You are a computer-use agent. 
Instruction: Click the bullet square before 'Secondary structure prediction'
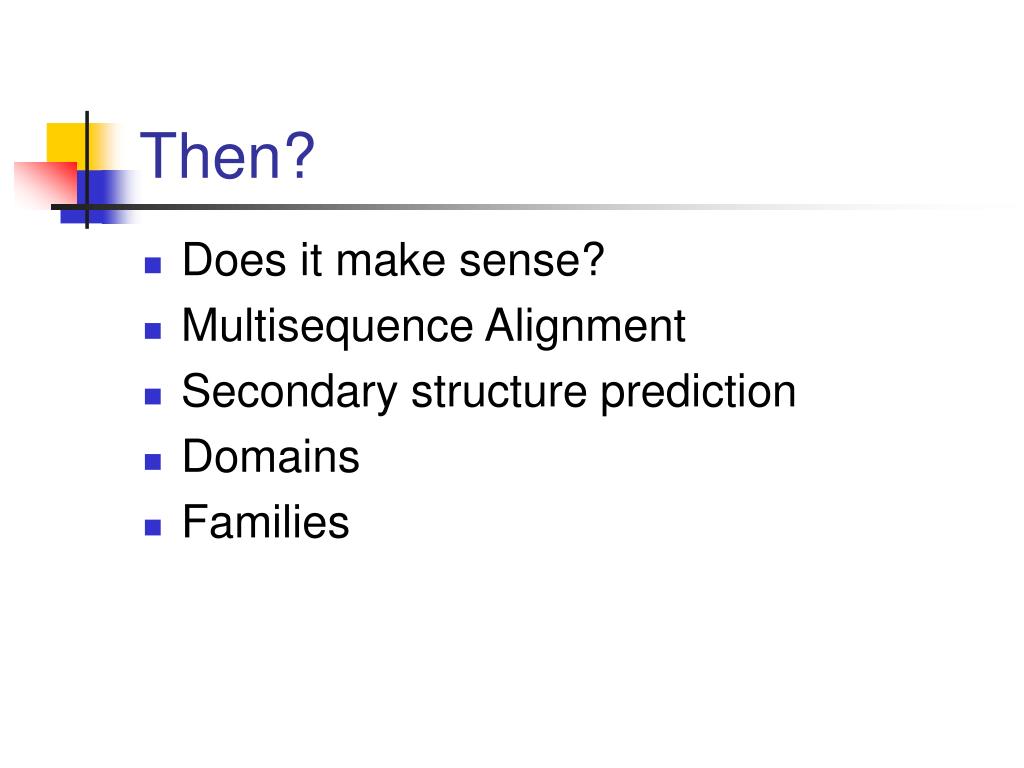tap(153, 396)
